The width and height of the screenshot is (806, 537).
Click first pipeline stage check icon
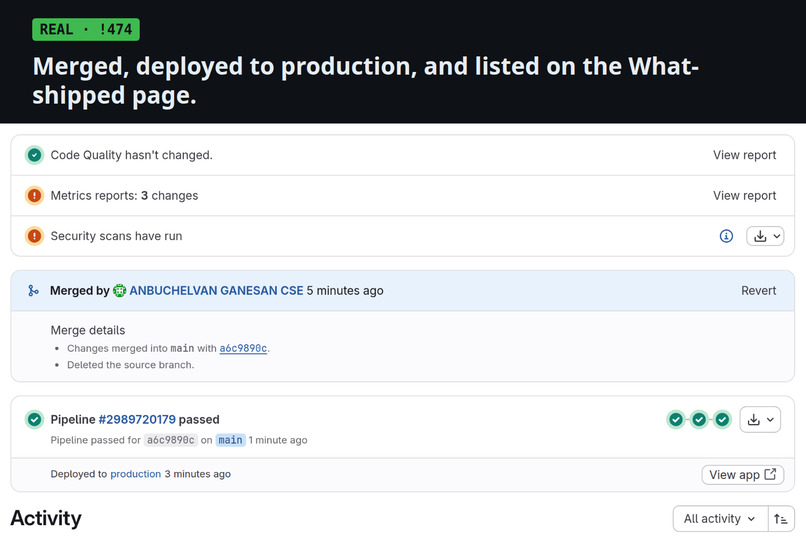click(x=676, y=419)
